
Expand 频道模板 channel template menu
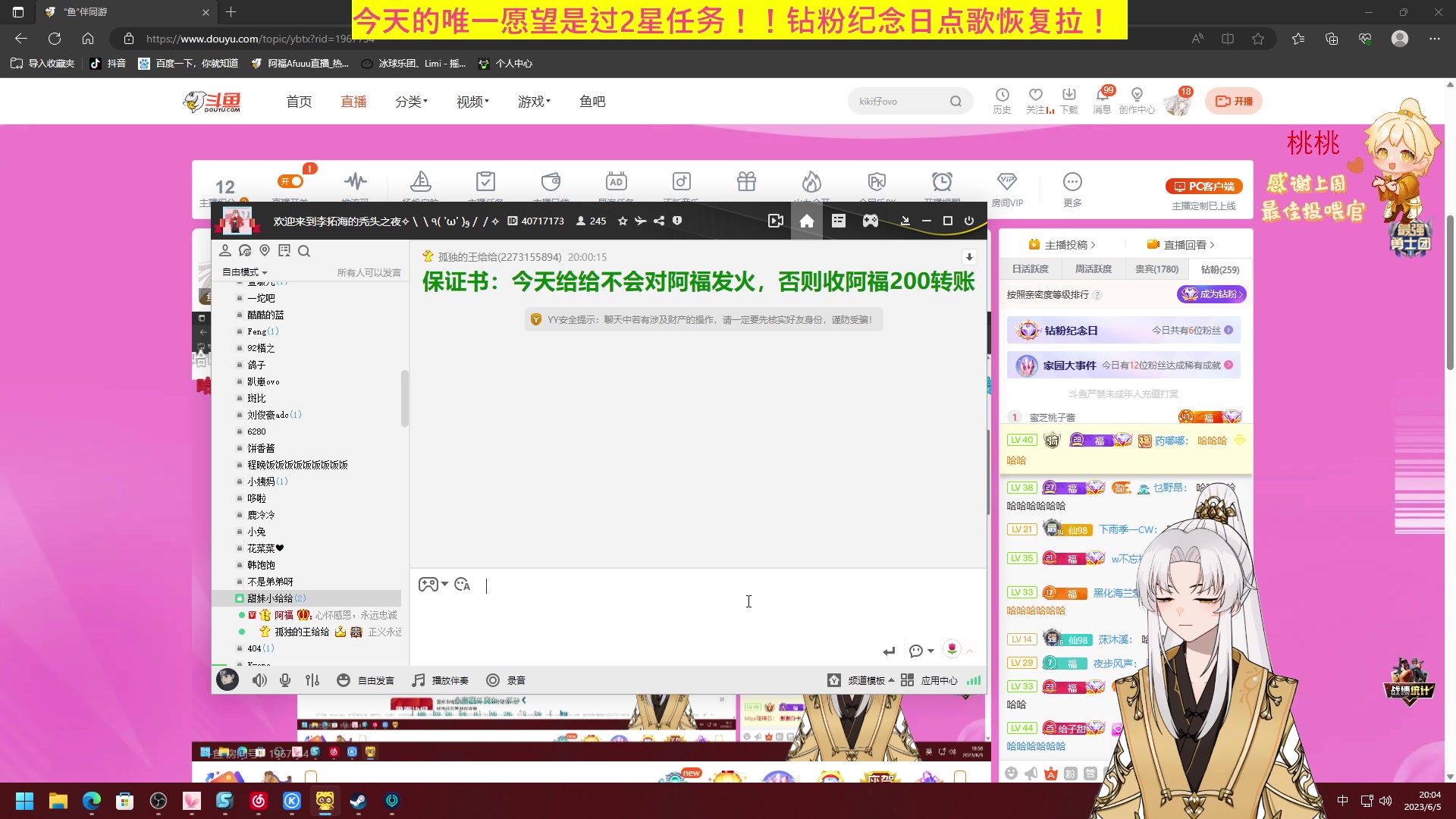tap(861, 680)
